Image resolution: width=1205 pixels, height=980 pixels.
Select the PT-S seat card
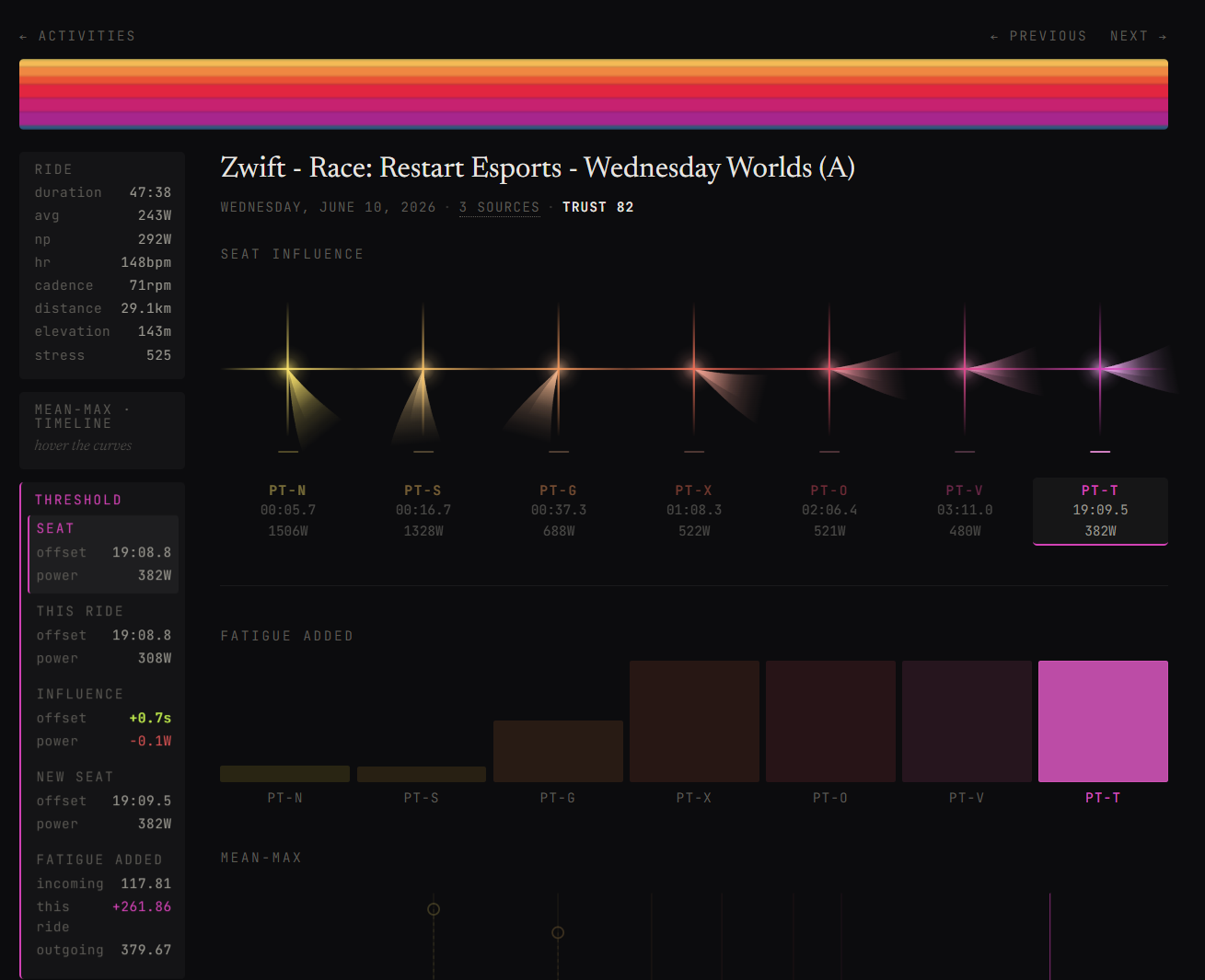(423, 511)
